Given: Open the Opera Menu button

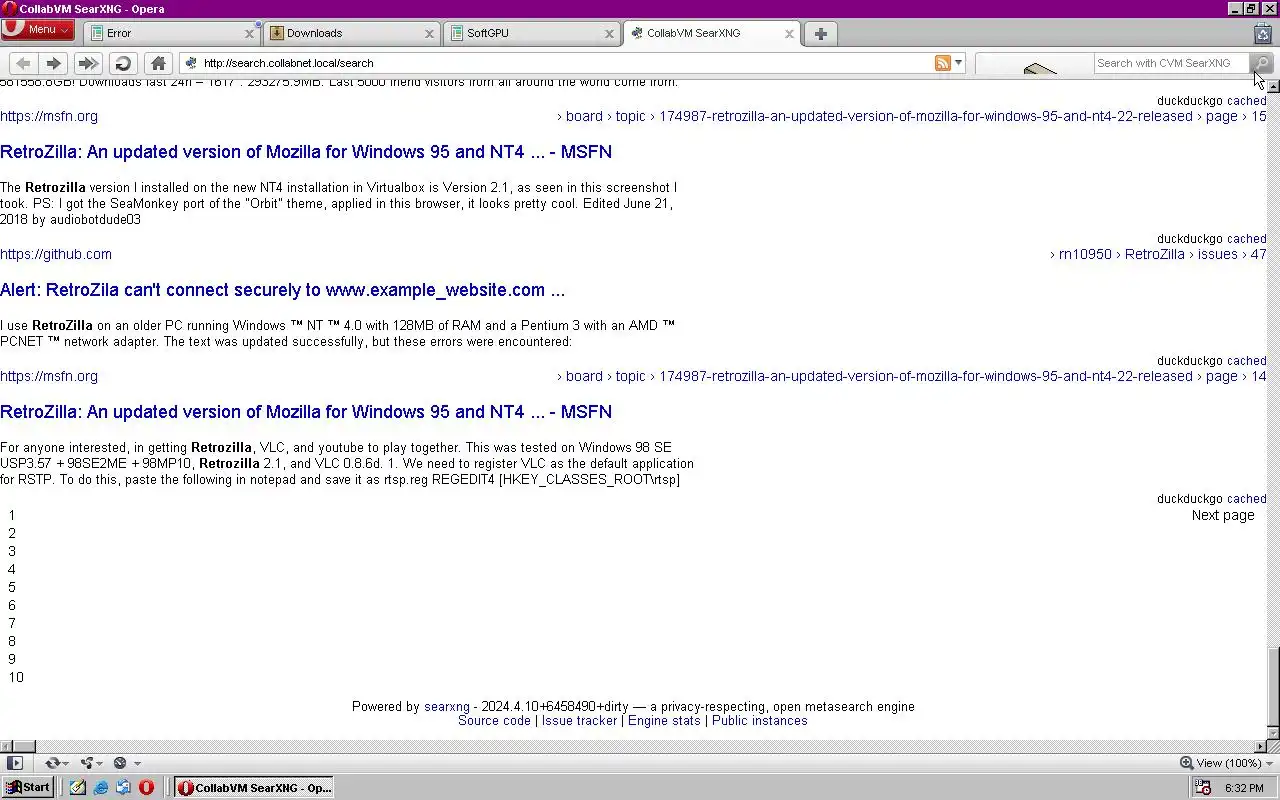Looking at the screenshot, I should click(x=37, y=30).
